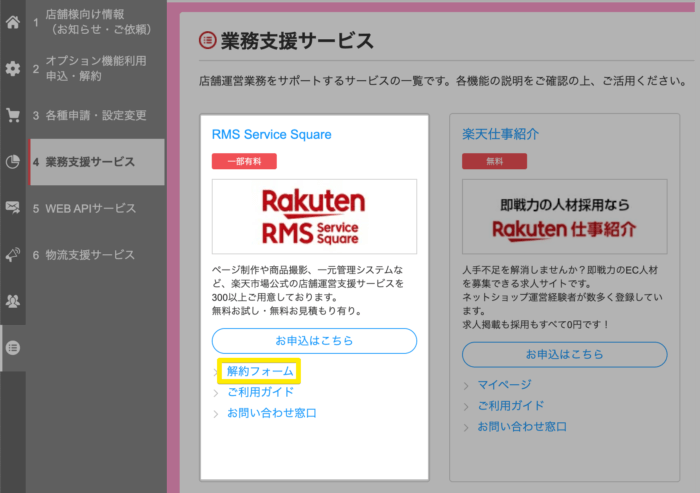Click chevron beside 楽天仕事紹介 ご利用ガイド
The image size is (700, 493).
point(466,407)
